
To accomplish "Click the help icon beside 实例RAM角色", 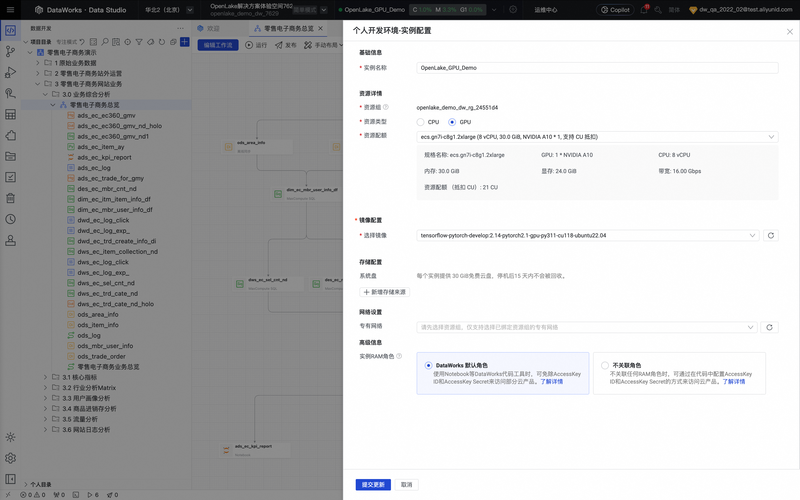I will point(399,356).
